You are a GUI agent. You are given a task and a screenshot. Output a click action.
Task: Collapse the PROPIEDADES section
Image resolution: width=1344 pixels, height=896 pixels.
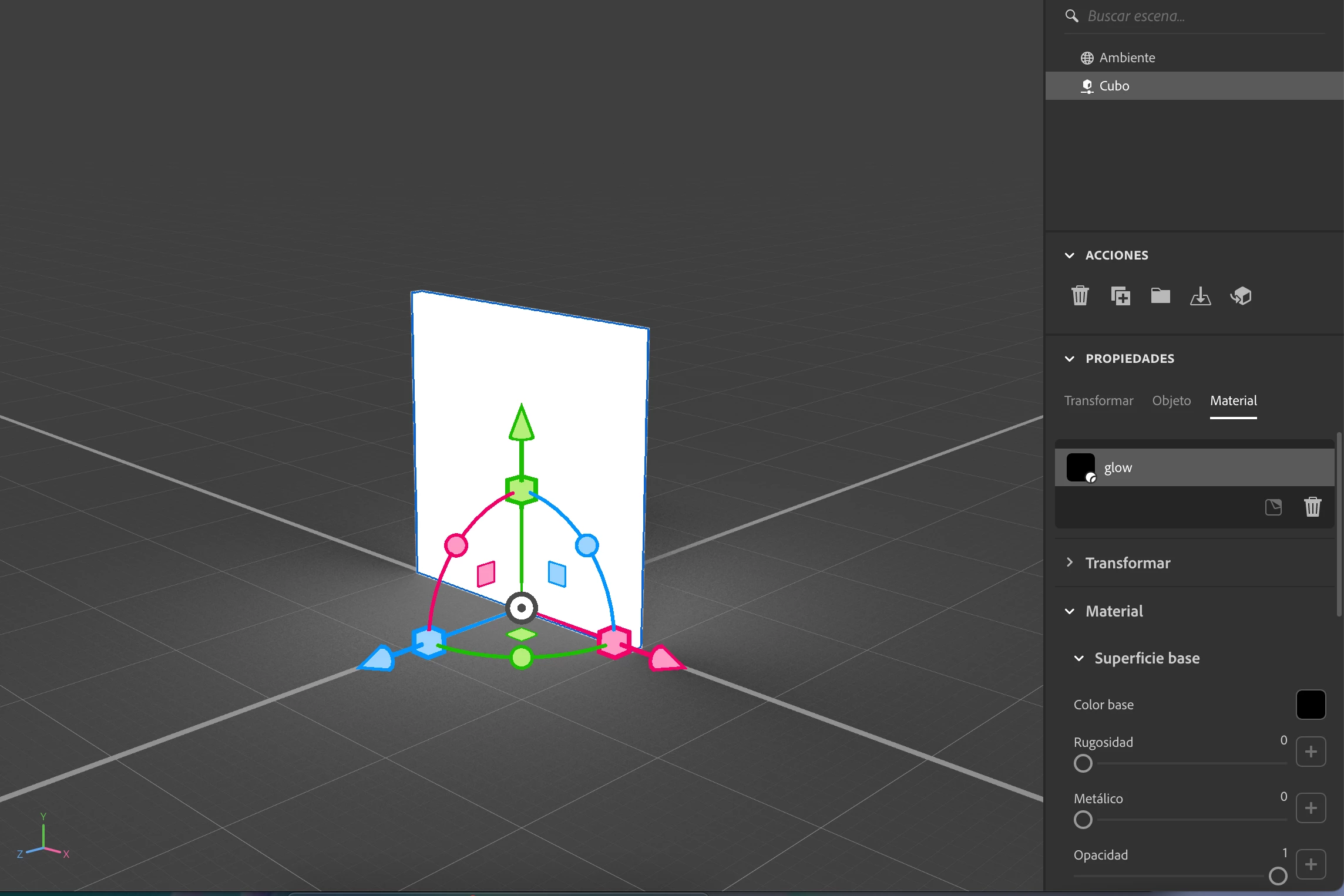pyautogui.click(x=1070, y=359)
